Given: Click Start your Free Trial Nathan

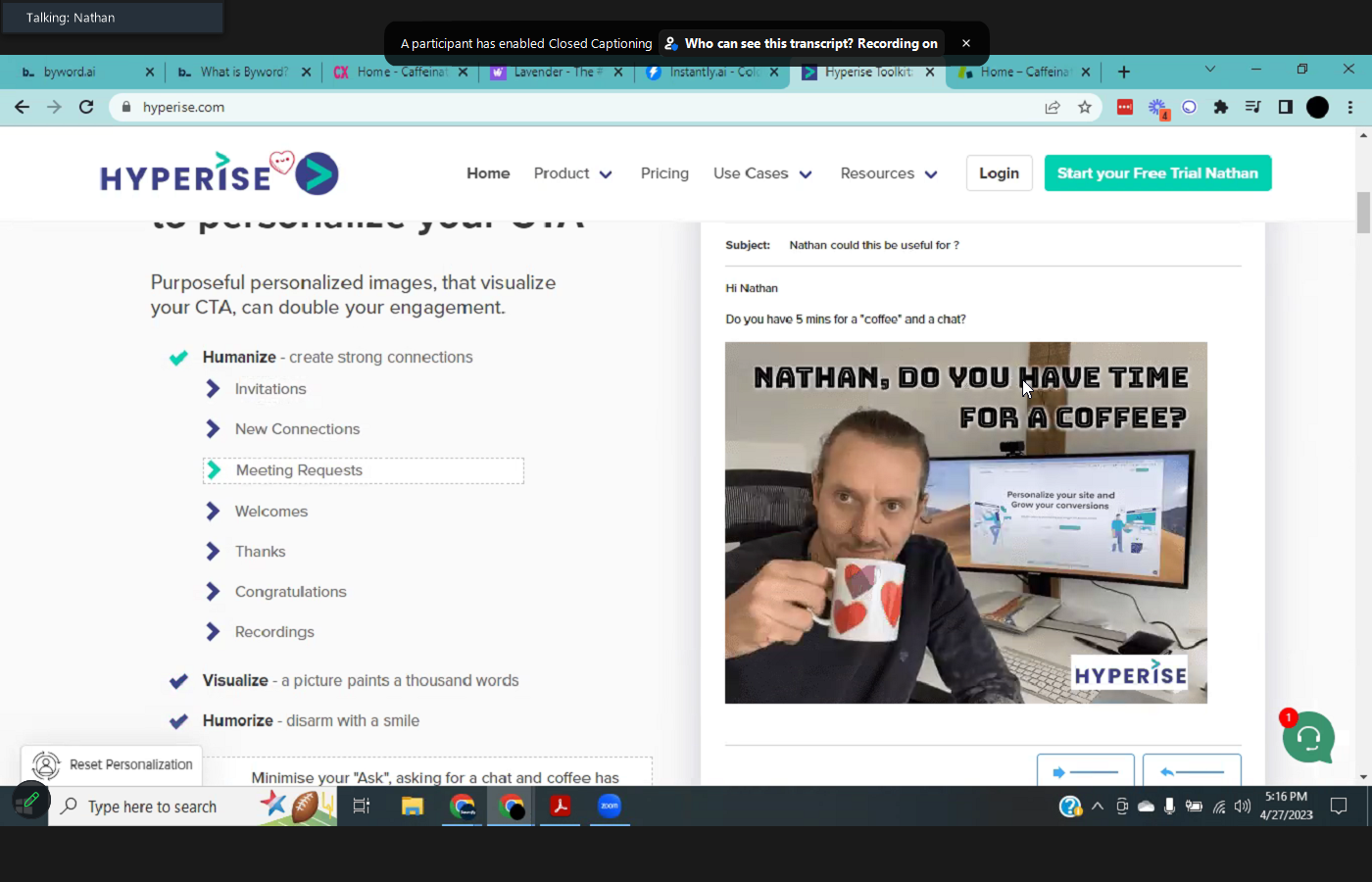Looking at the screenshot, I should coord(1157,173).
